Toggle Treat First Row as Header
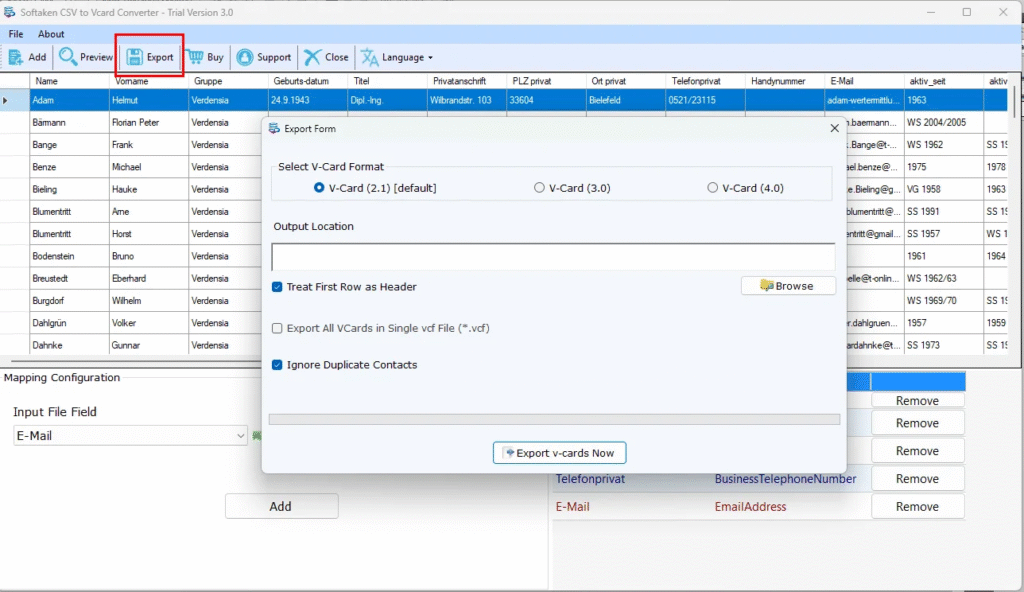This screenshot has height=592, width=1024. pyautogui.click(x=277, y=287)
